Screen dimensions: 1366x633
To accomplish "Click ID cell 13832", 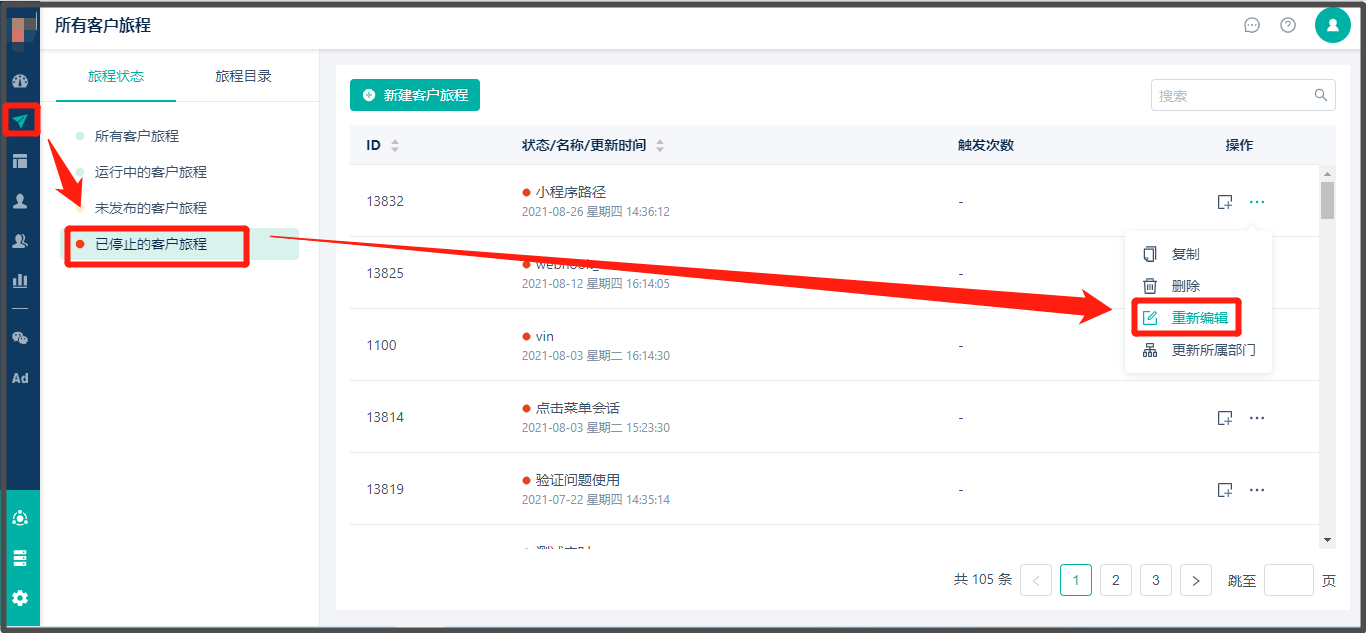I will (x=385, y=201).
